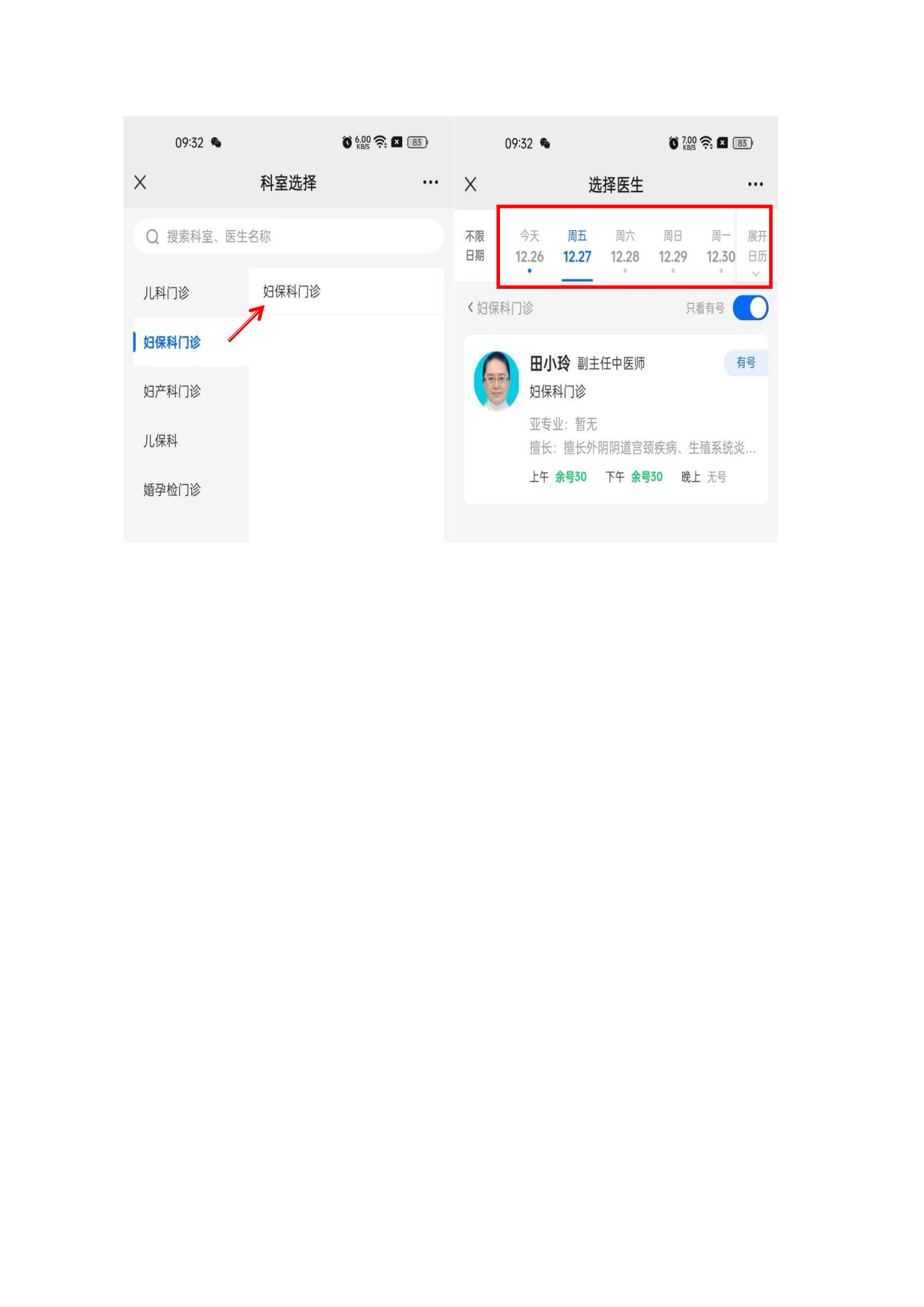Open the three-dot menu on 科室选择
924x1307 pixels.
[430, 182]
